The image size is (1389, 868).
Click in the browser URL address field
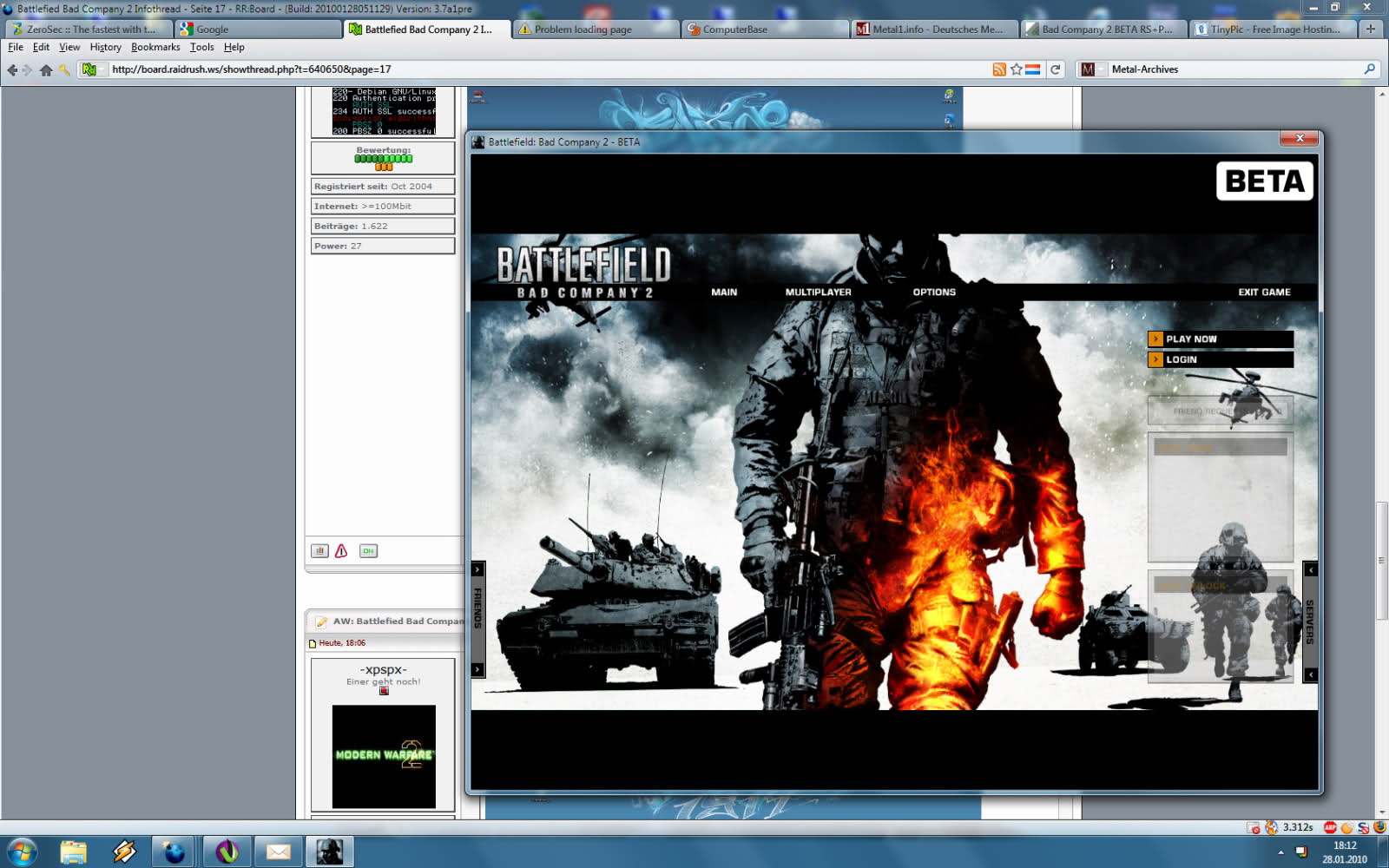(x=547, y=69)
